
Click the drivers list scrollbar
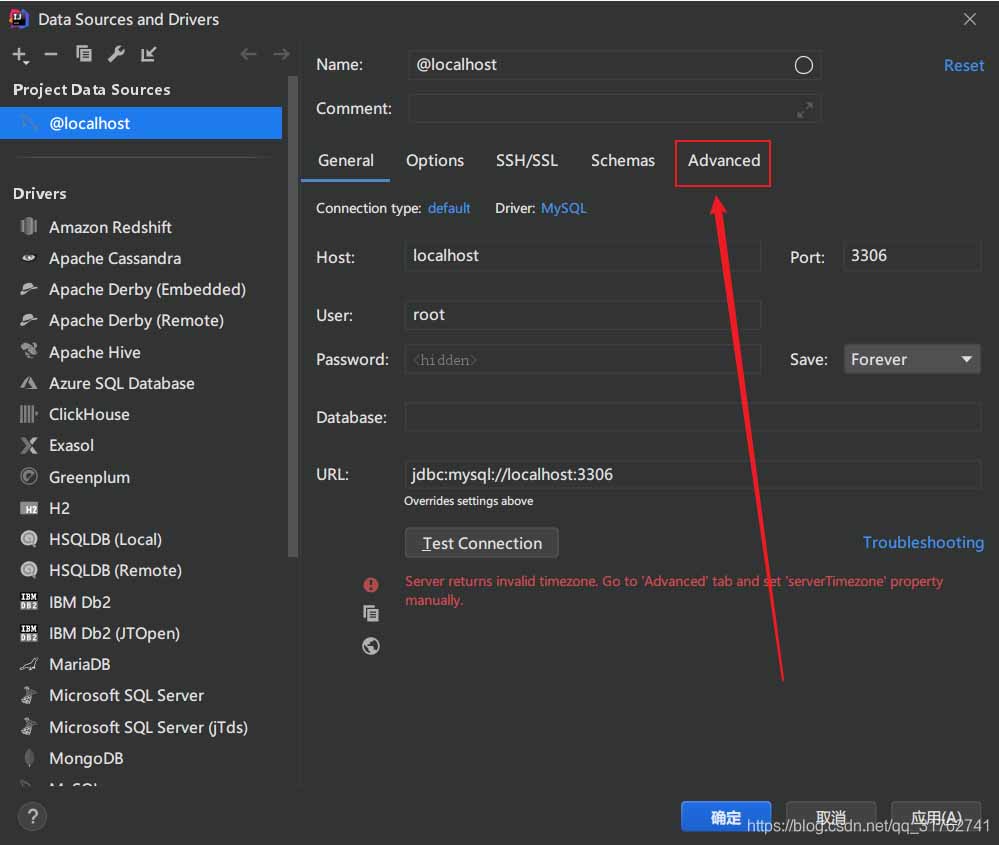click(292, 317)
